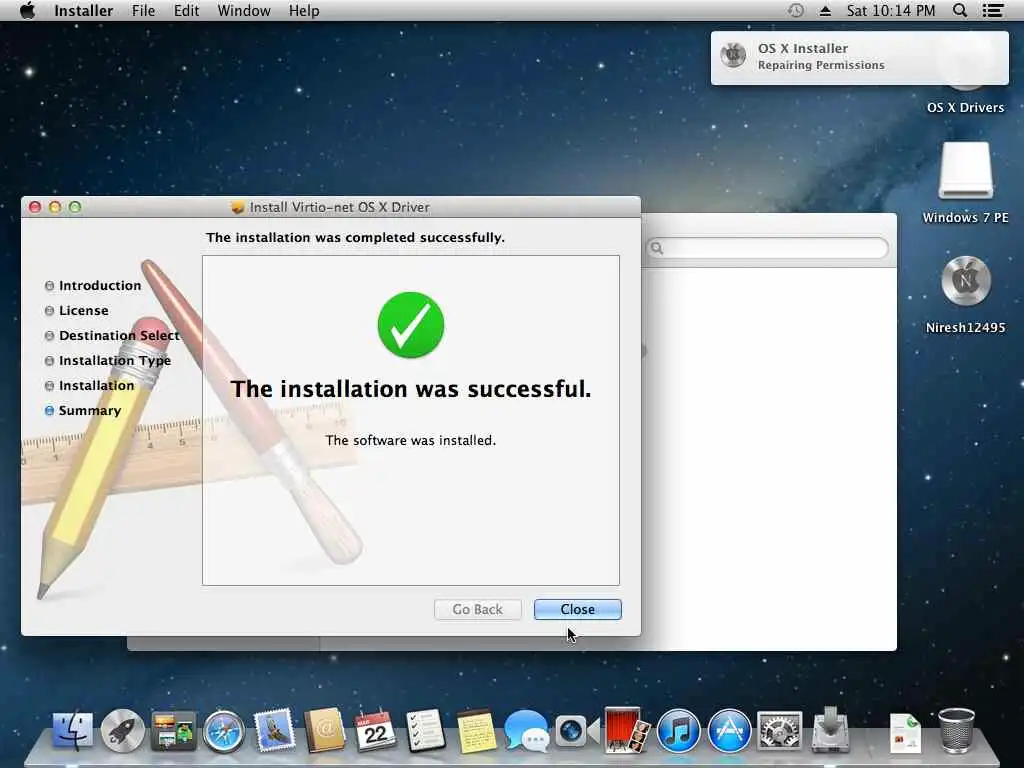Open Launchpad rocket icon in Dock
Screen dimensions: 1024x768
pyautogui.click(x=122, y=730)
